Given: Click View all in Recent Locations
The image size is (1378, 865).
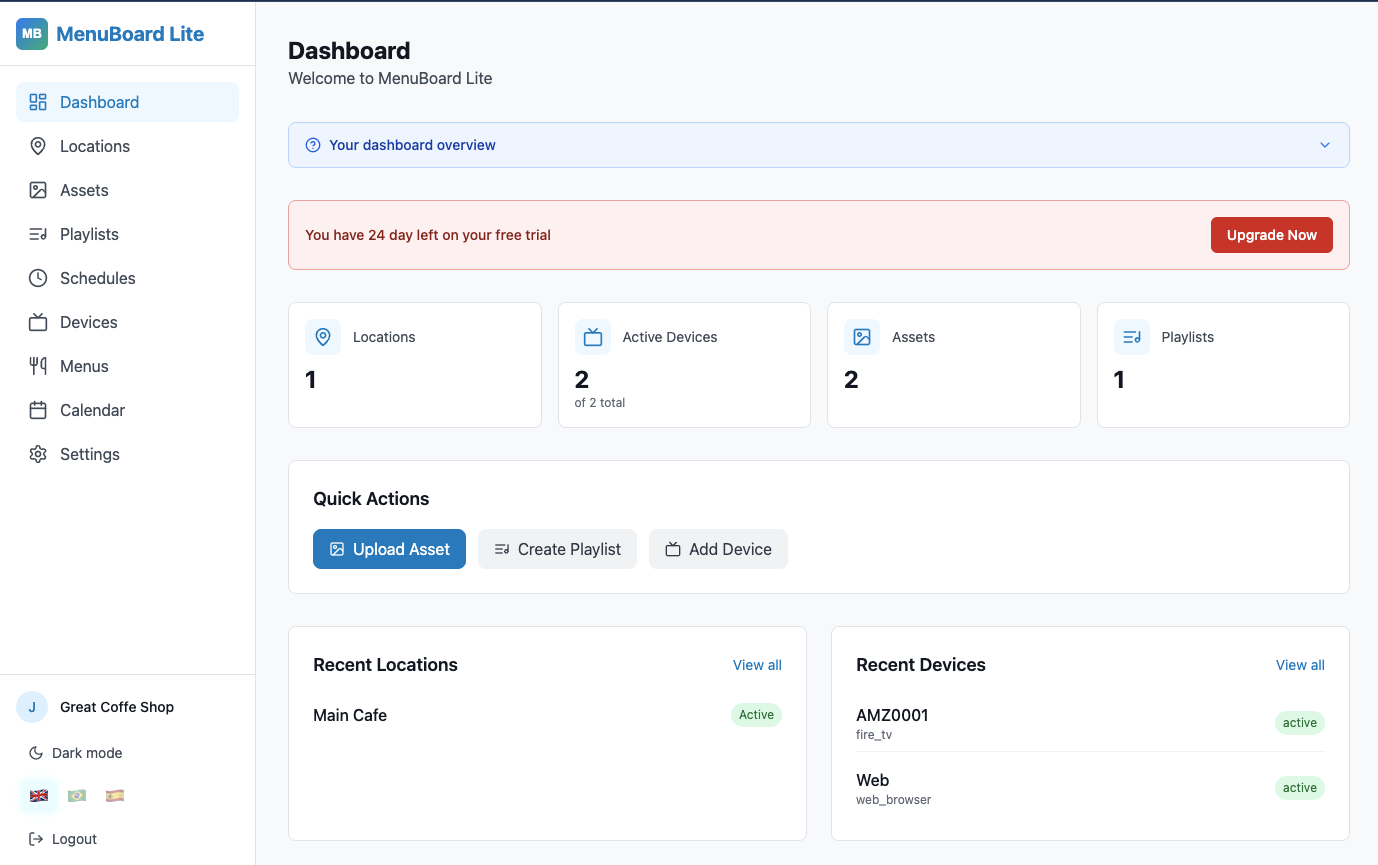Looking at the screenshot, I should (x=757, y=665).
